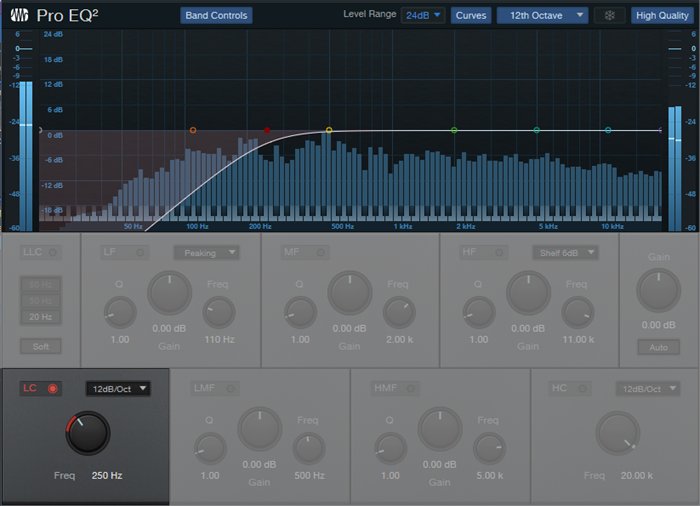
Task: Click the HMF Gain knob
Action: 440,429
